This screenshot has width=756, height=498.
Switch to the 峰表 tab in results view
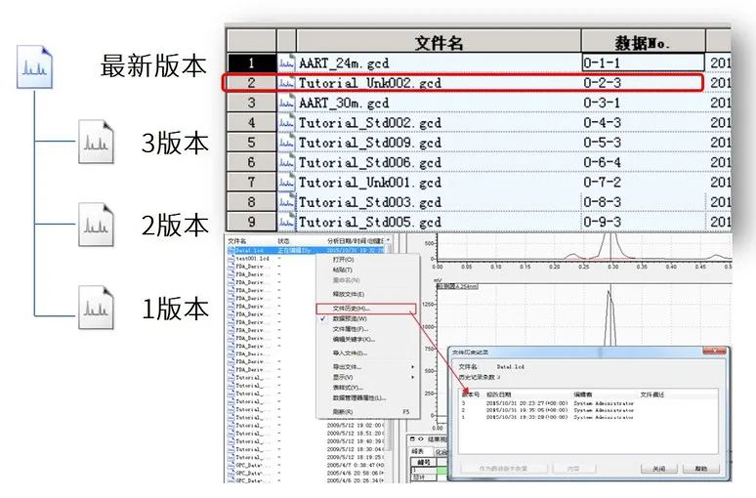418,452
